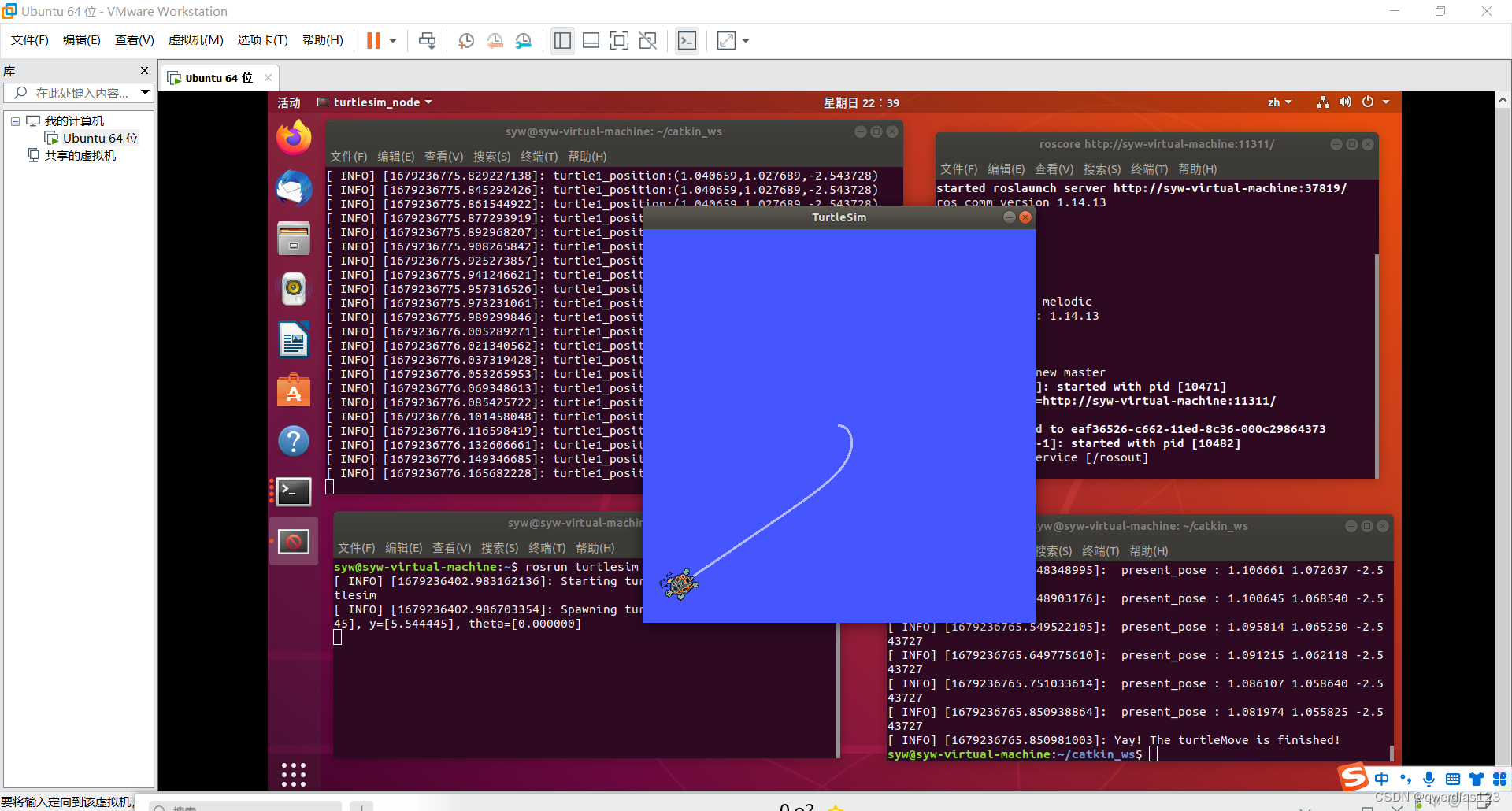Viewport: 1512px width, 811px height.
Task: Click 活动 Activities in the Ubuntu top bar
Action: (x=289, y=102)
